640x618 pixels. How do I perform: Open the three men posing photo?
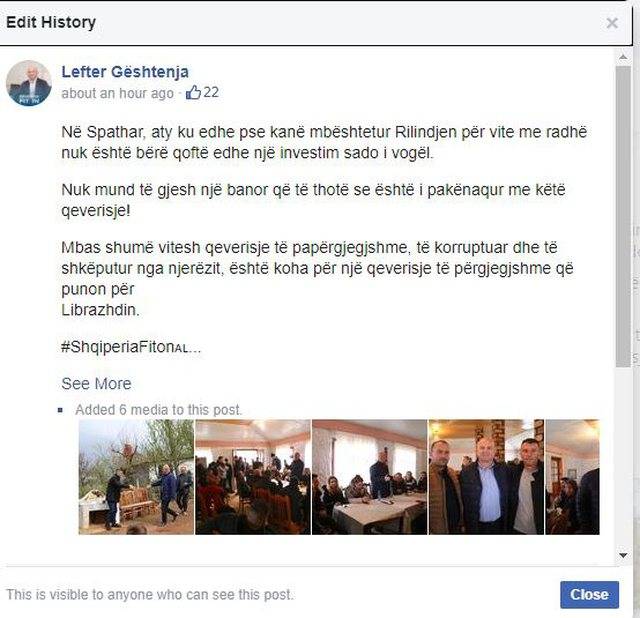point(486,477)
